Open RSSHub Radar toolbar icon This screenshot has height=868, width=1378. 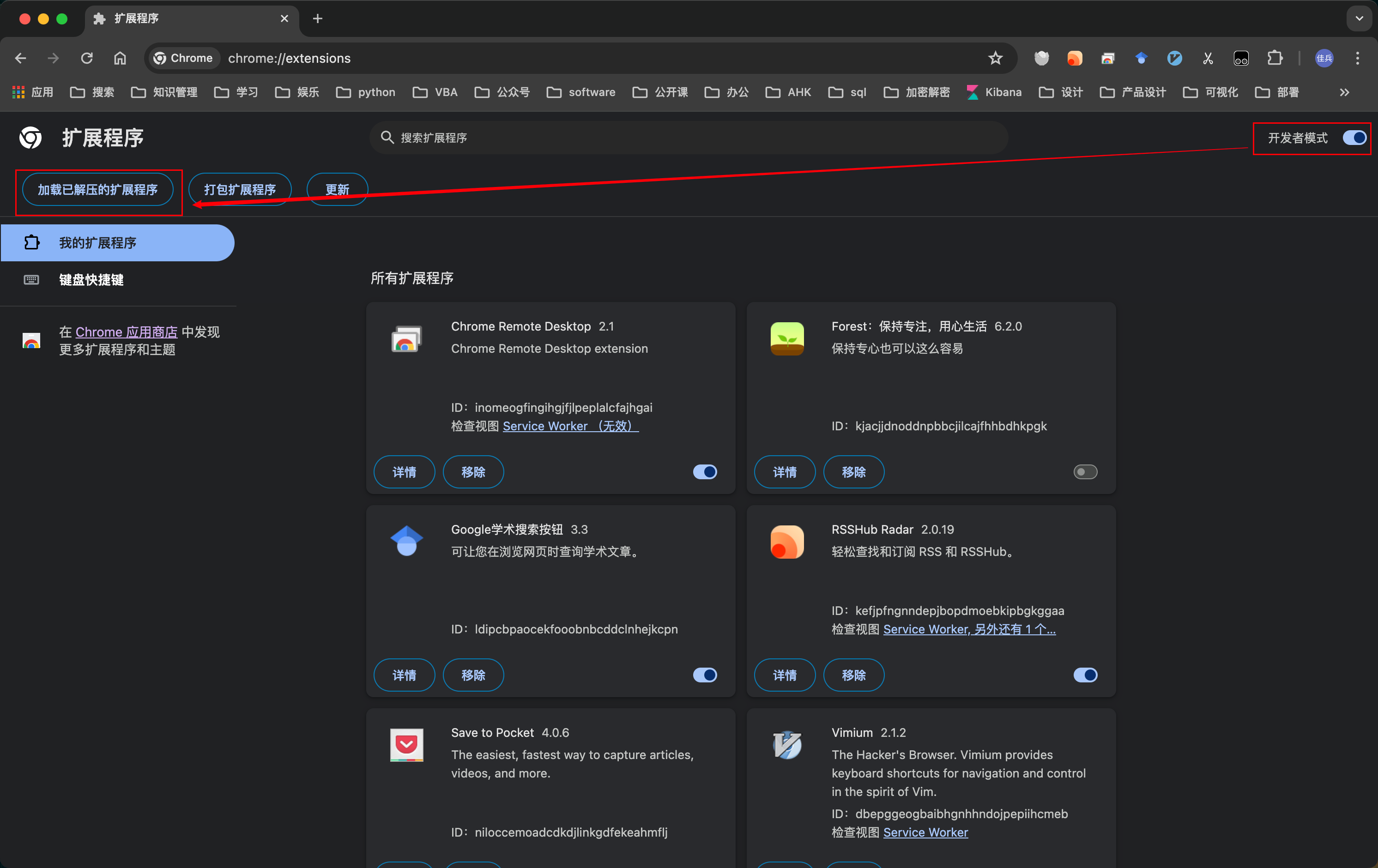coord(1075,58)
